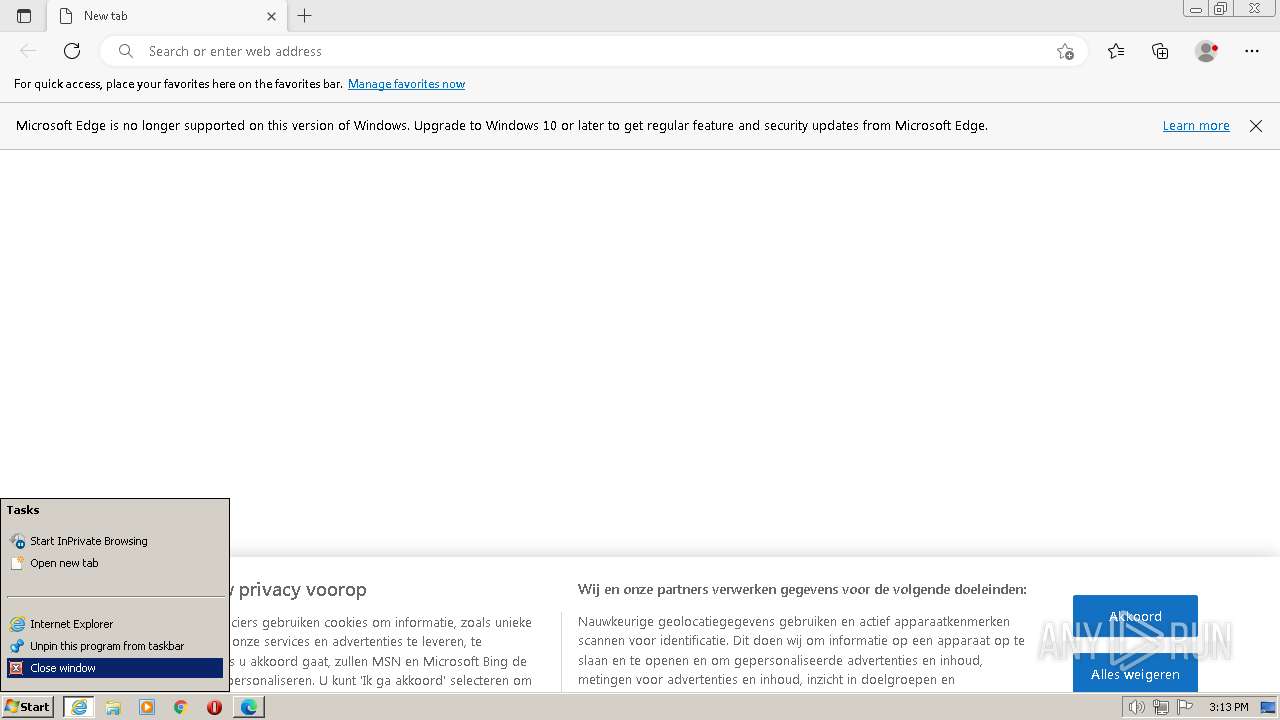This screenshot has height=720, width=1280.
Task: Switch to Microsoft Edge taskbar icon
Action: [x=248, y=707]
